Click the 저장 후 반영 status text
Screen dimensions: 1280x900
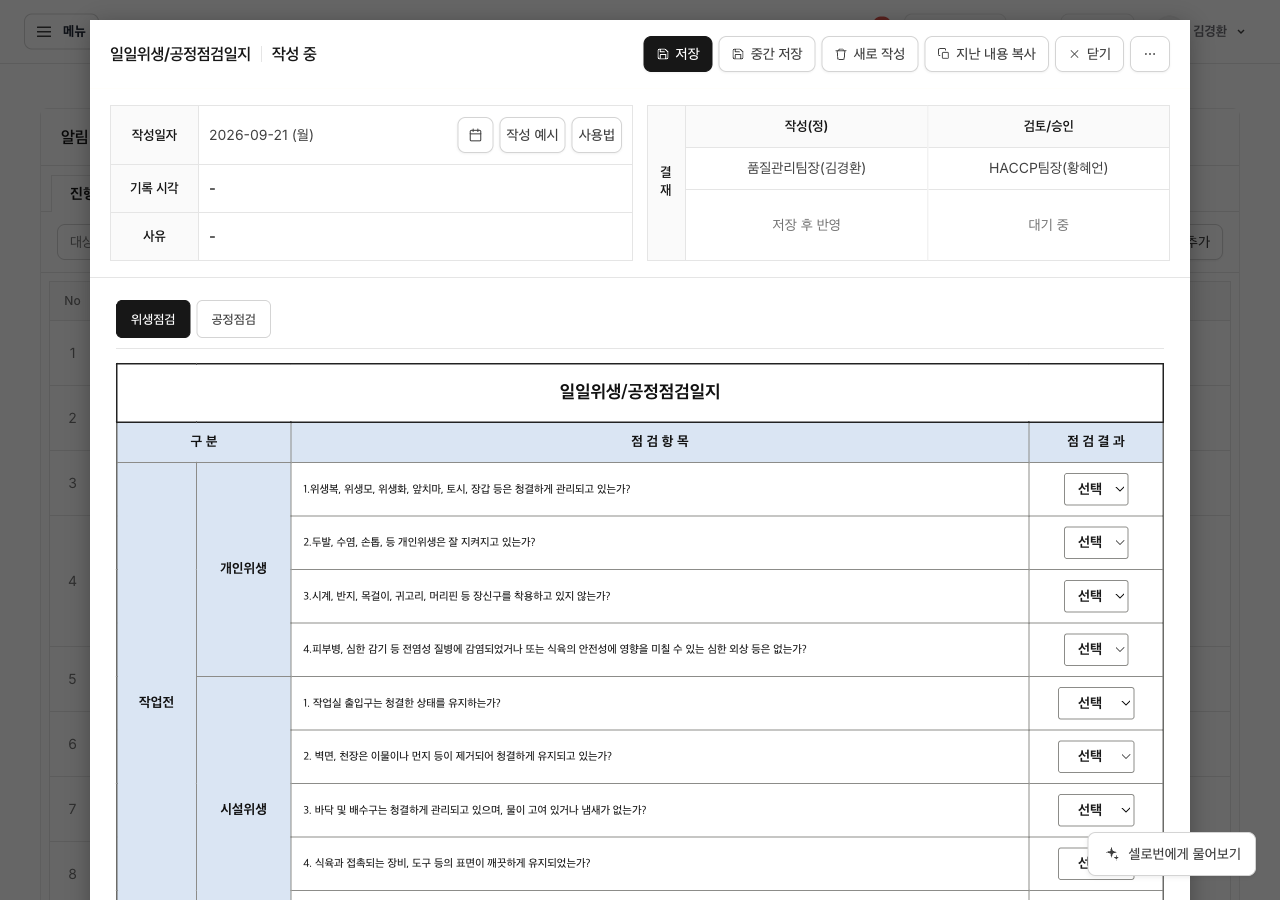pos(806,225)
